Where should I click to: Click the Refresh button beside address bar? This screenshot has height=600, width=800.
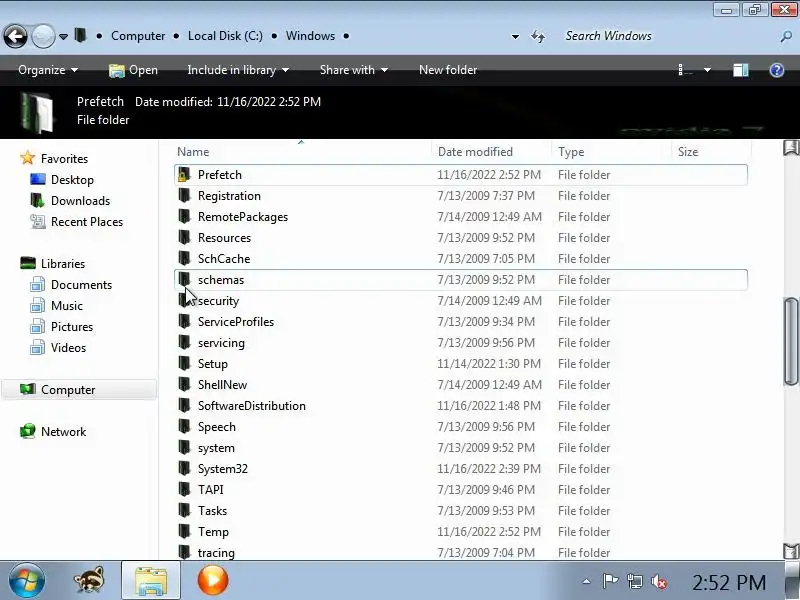point(538,36)
